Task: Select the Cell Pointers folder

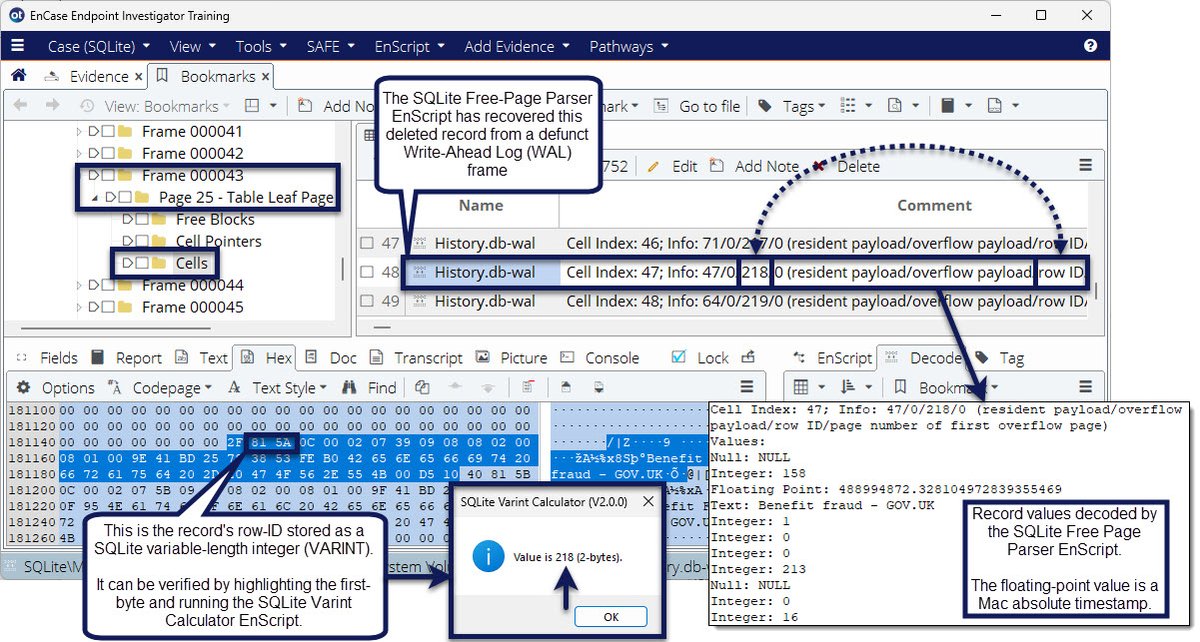Action: [218, 241]
